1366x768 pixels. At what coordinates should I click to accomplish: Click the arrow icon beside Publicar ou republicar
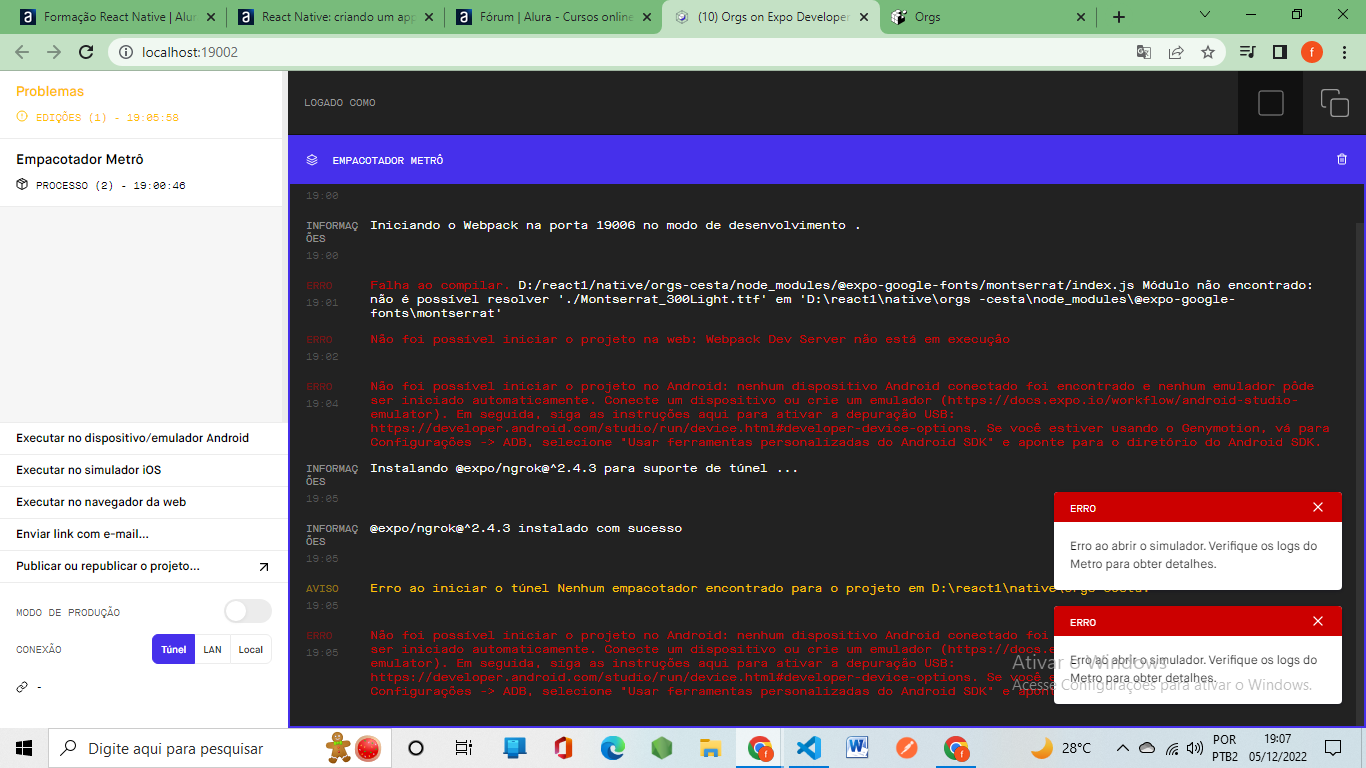[x=264, y=567]
